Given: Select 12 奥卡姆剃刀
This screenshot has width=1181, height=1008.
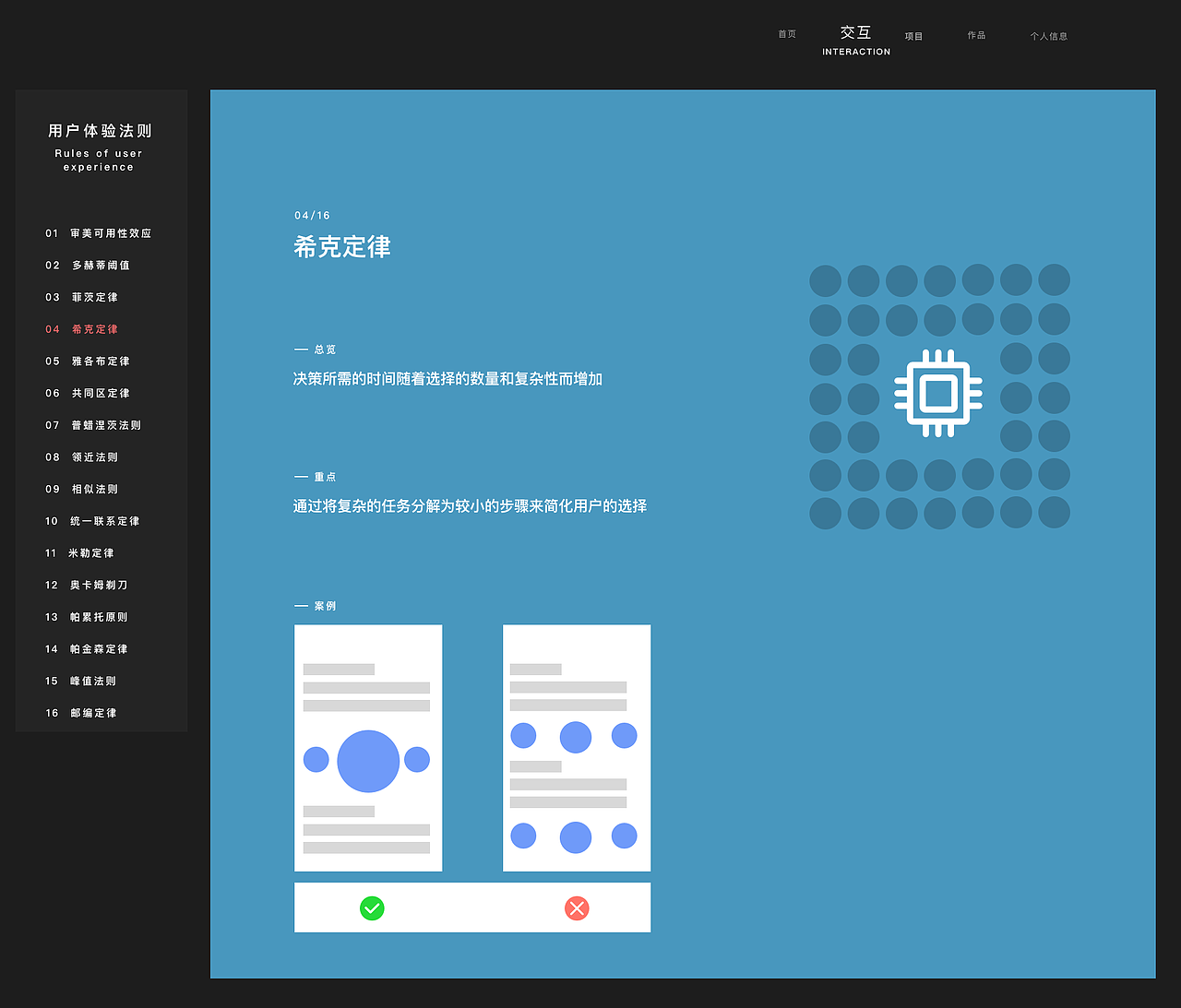Looking at the screenshot, I should [87, 586].
